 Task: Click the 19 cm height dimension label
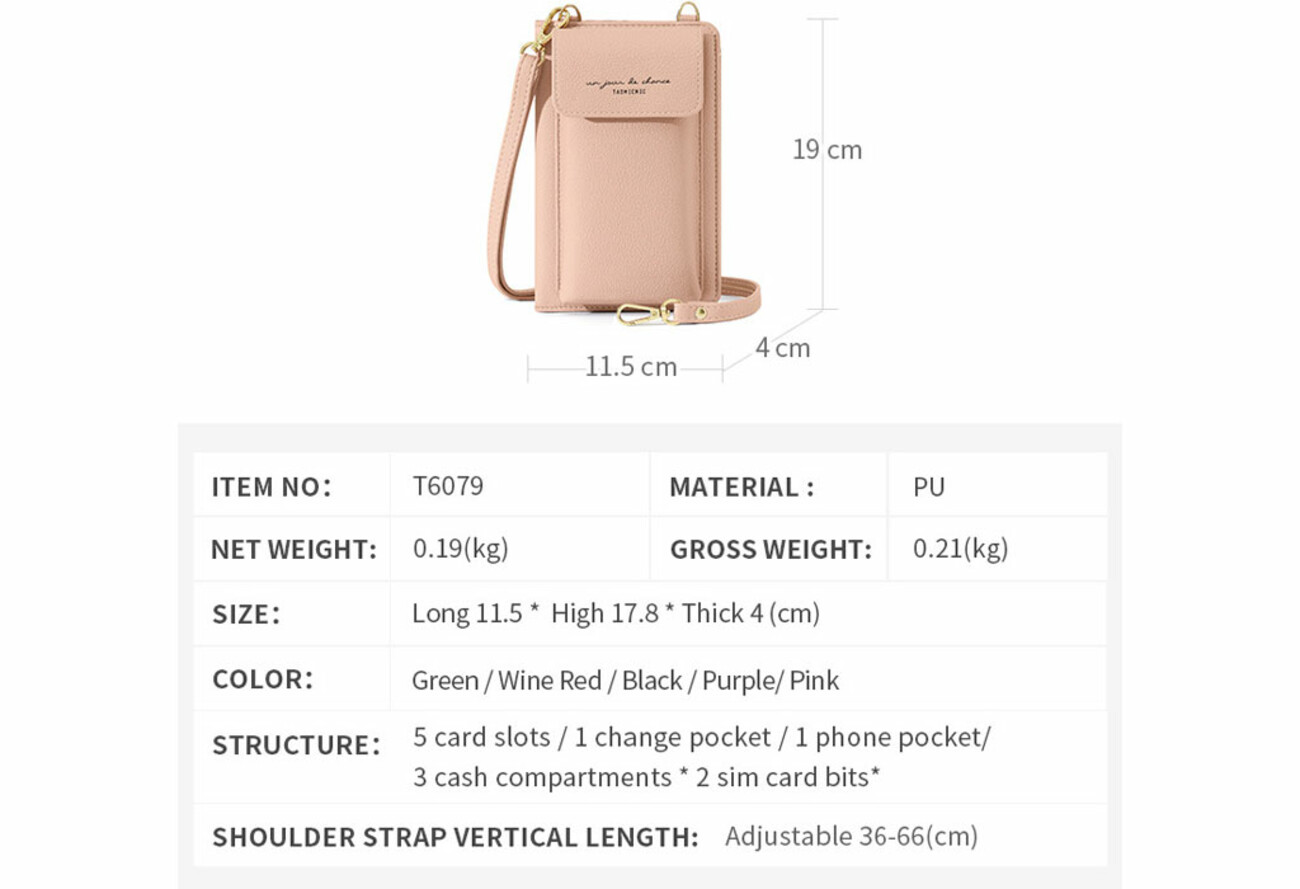click(x=827, y=150)
